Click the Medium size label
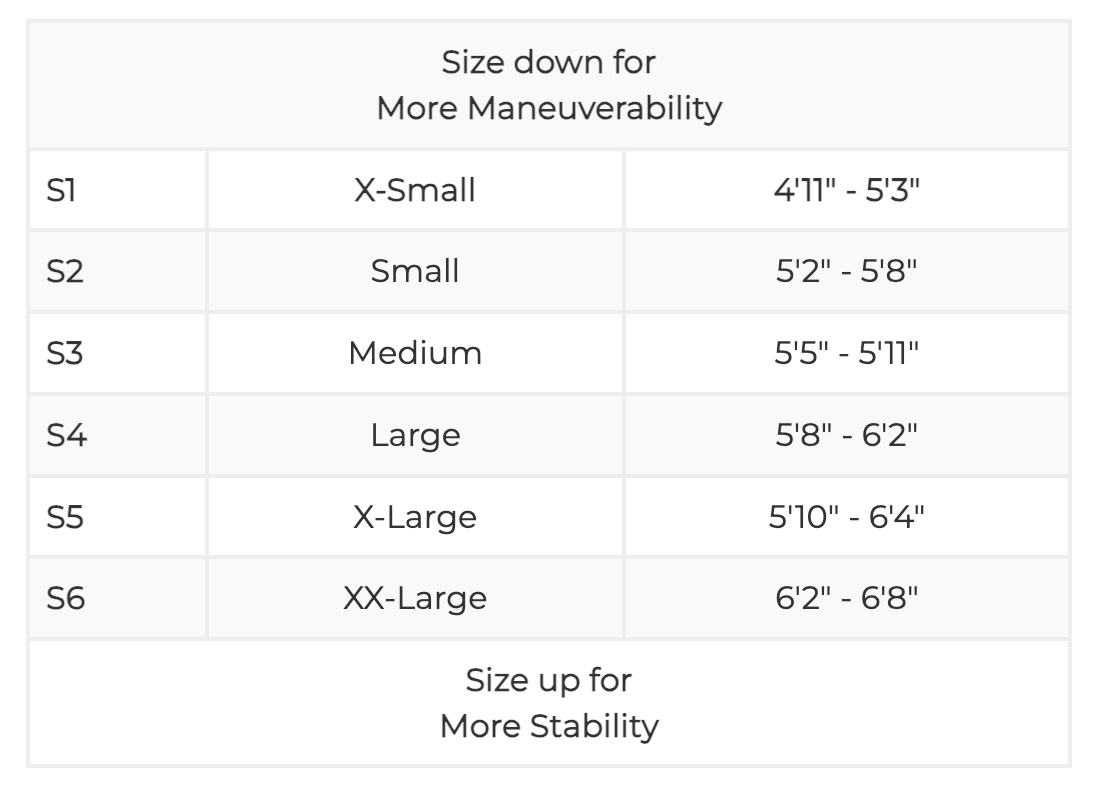This screenshot has width=1108, height=812. coord(415,353)
